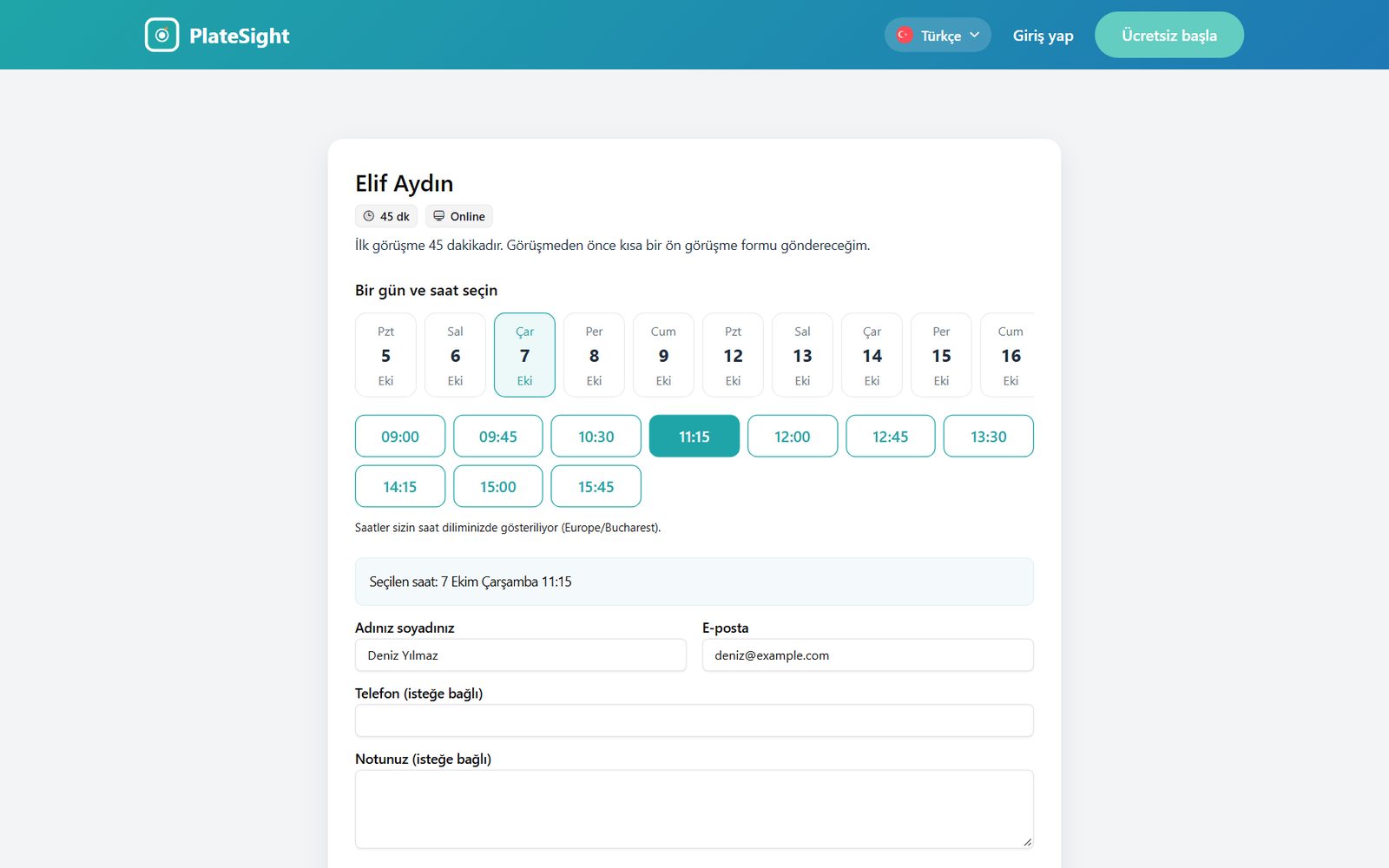The image size is (1389, 868).
Task: Click the Ücretsiz başla button
Action: coord(1168,35)
